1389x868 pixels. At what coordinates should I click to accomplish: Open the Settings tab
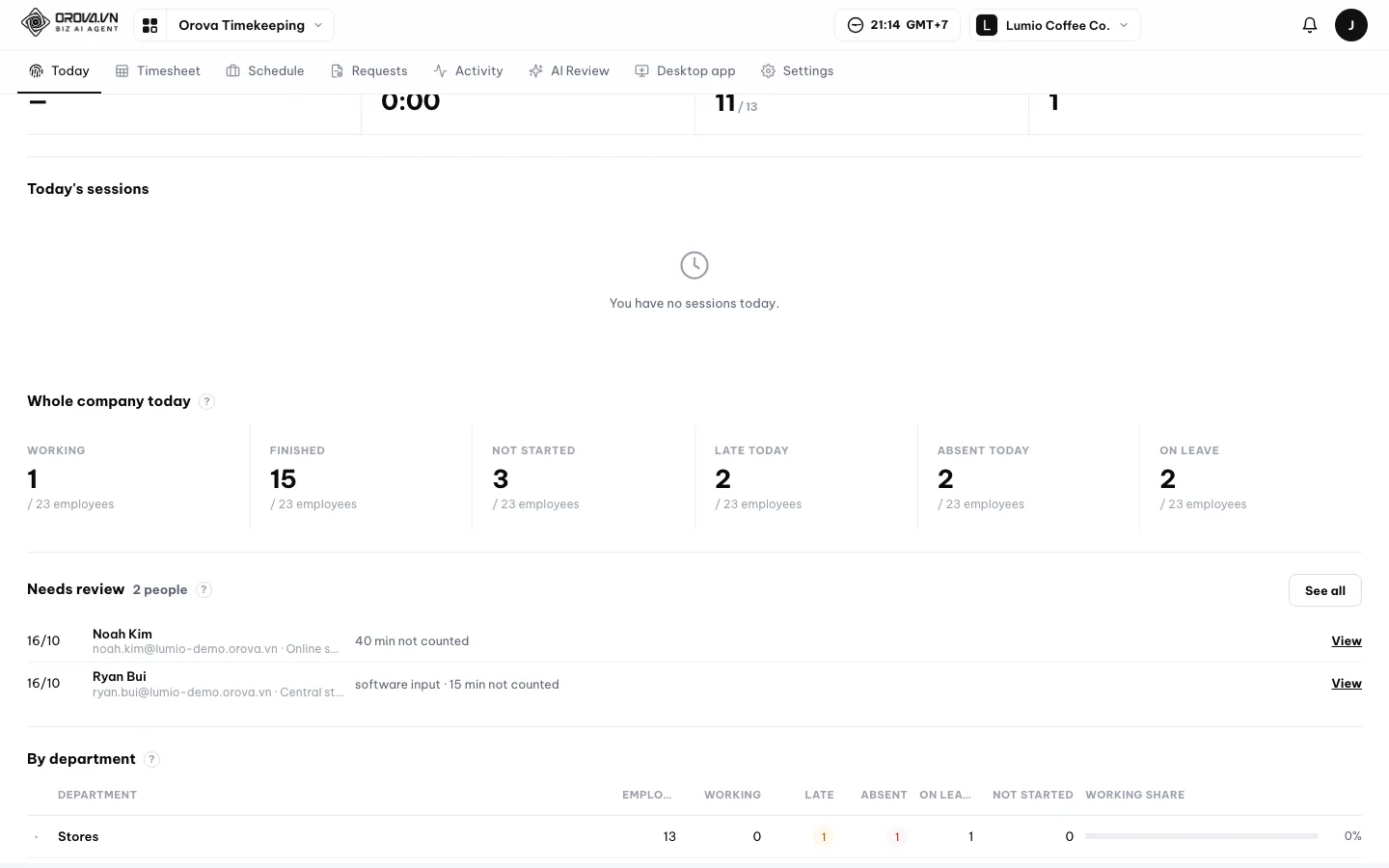pos(798,71)
